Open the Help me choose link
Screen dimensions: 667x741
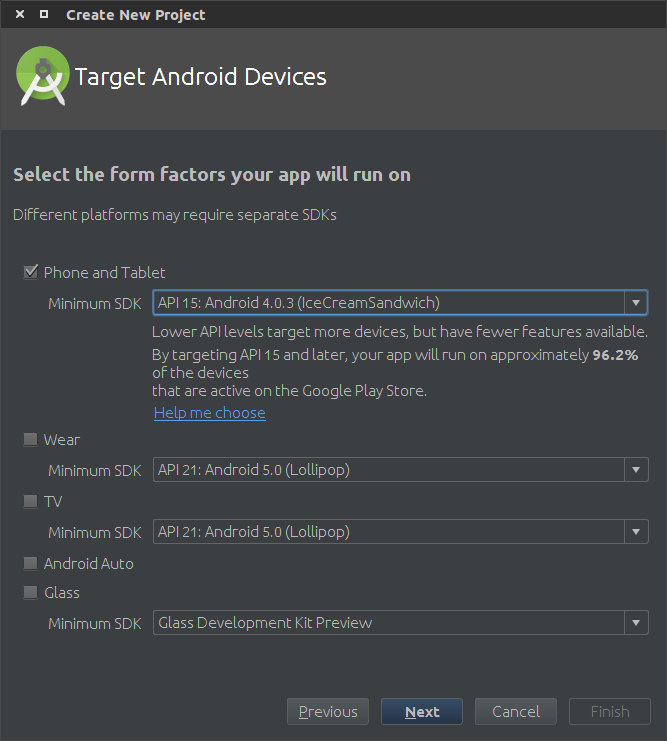[210, 413]
